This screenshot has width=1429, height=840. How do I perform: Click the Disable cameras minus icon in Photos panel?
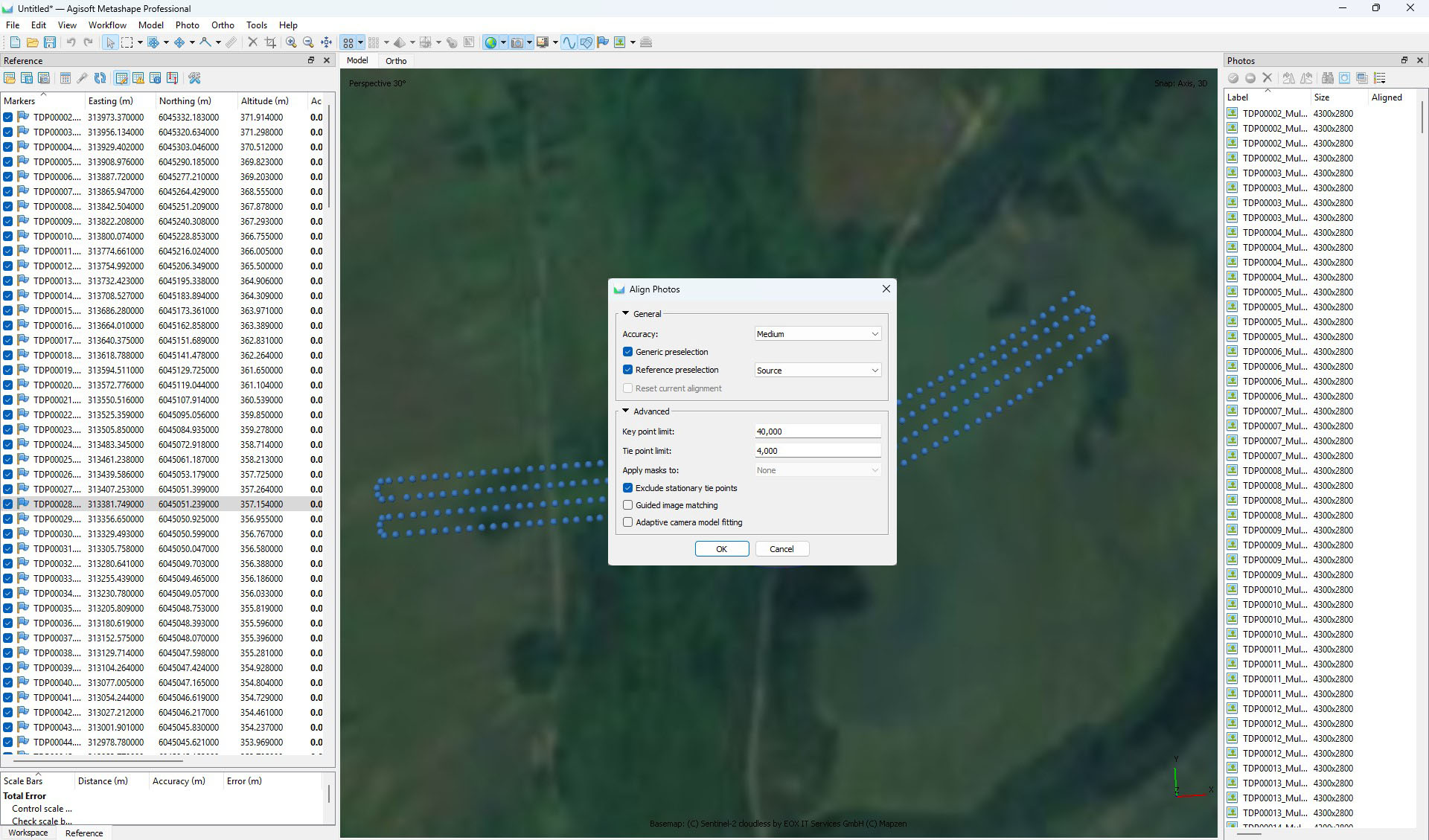click(1250, 78)
